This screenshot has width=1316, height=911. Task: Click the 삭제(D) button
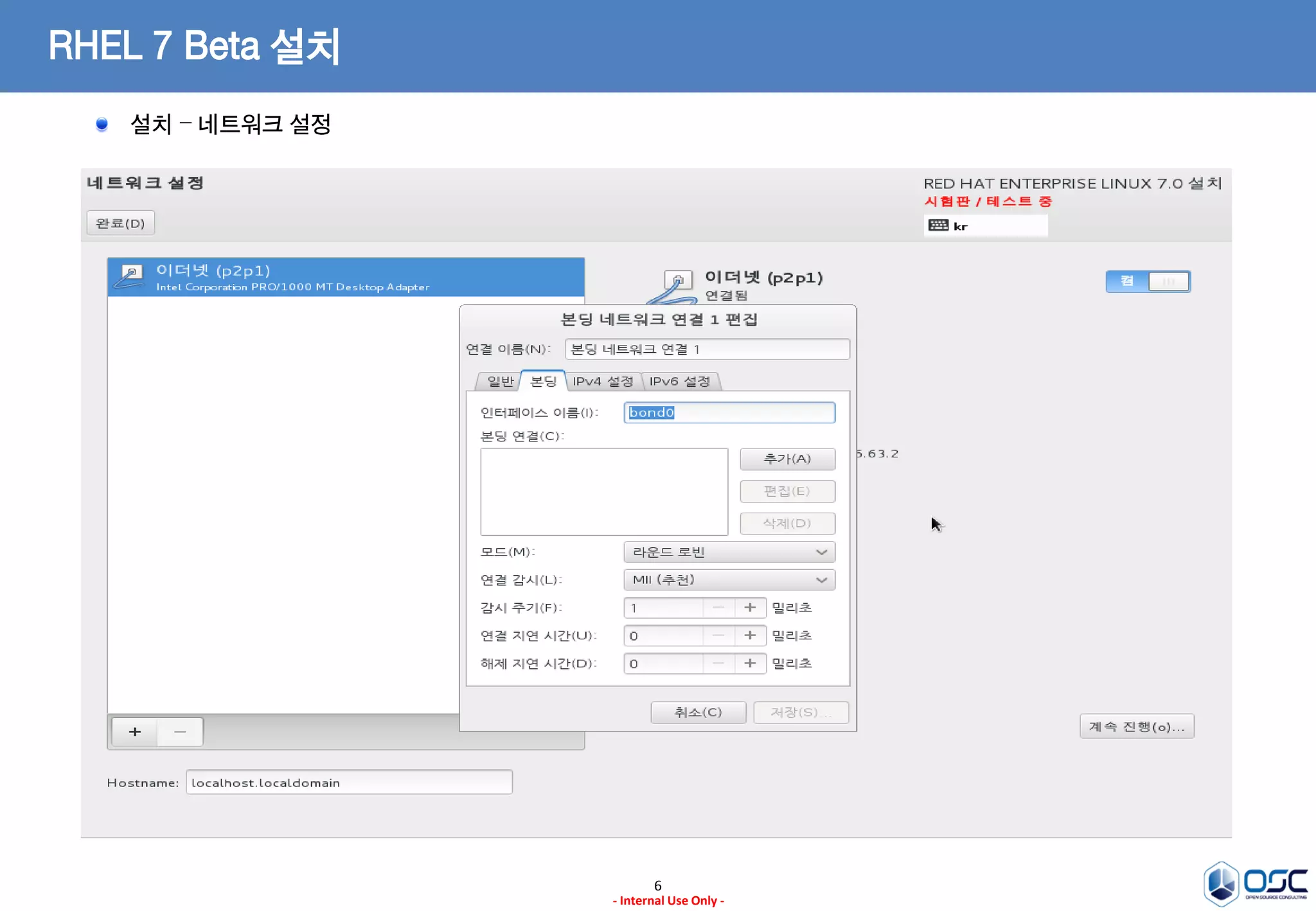(787, 524)
